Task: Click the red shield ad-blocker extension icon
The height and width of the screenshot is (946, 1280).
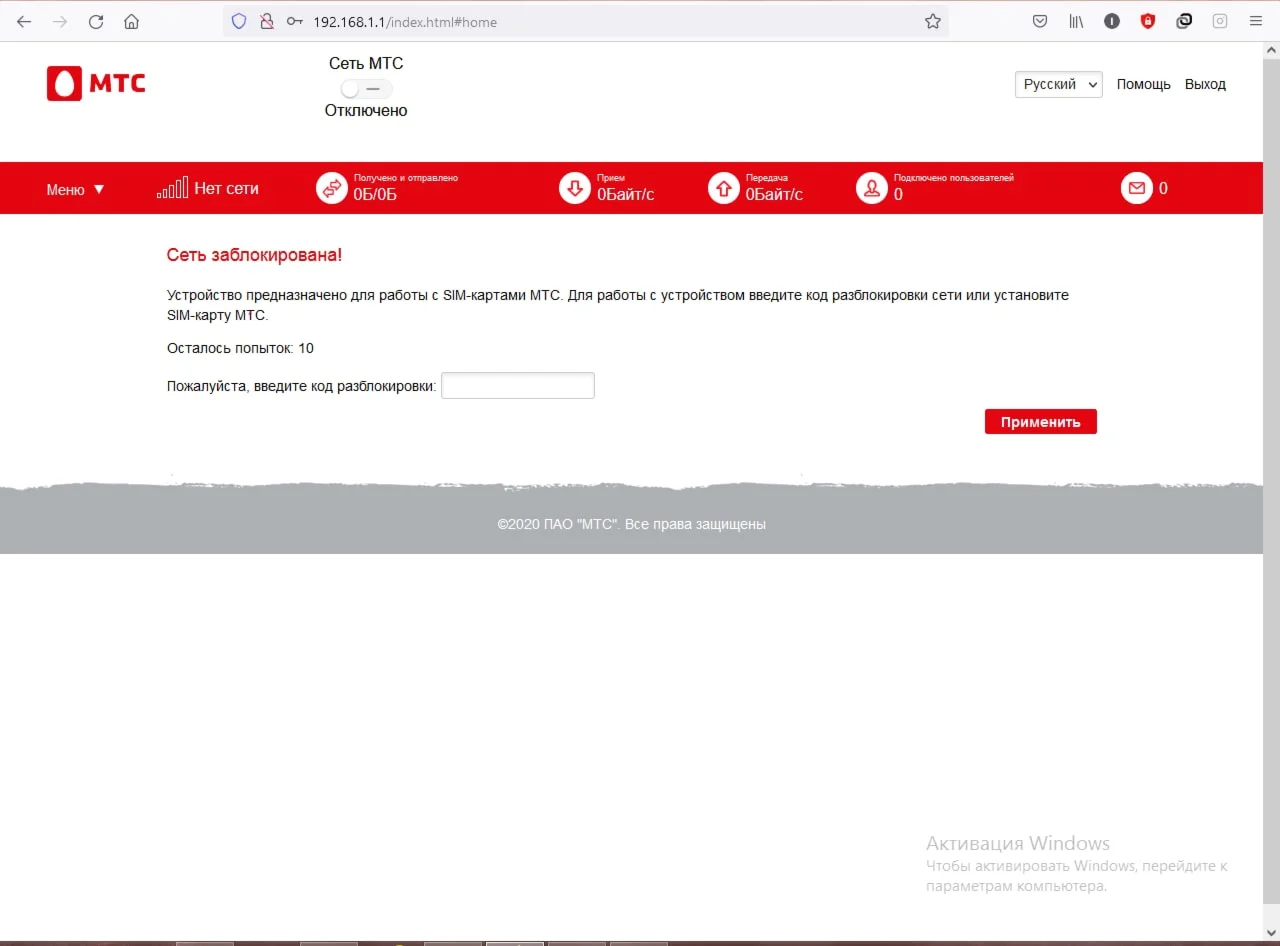Action: (1148, 21)
